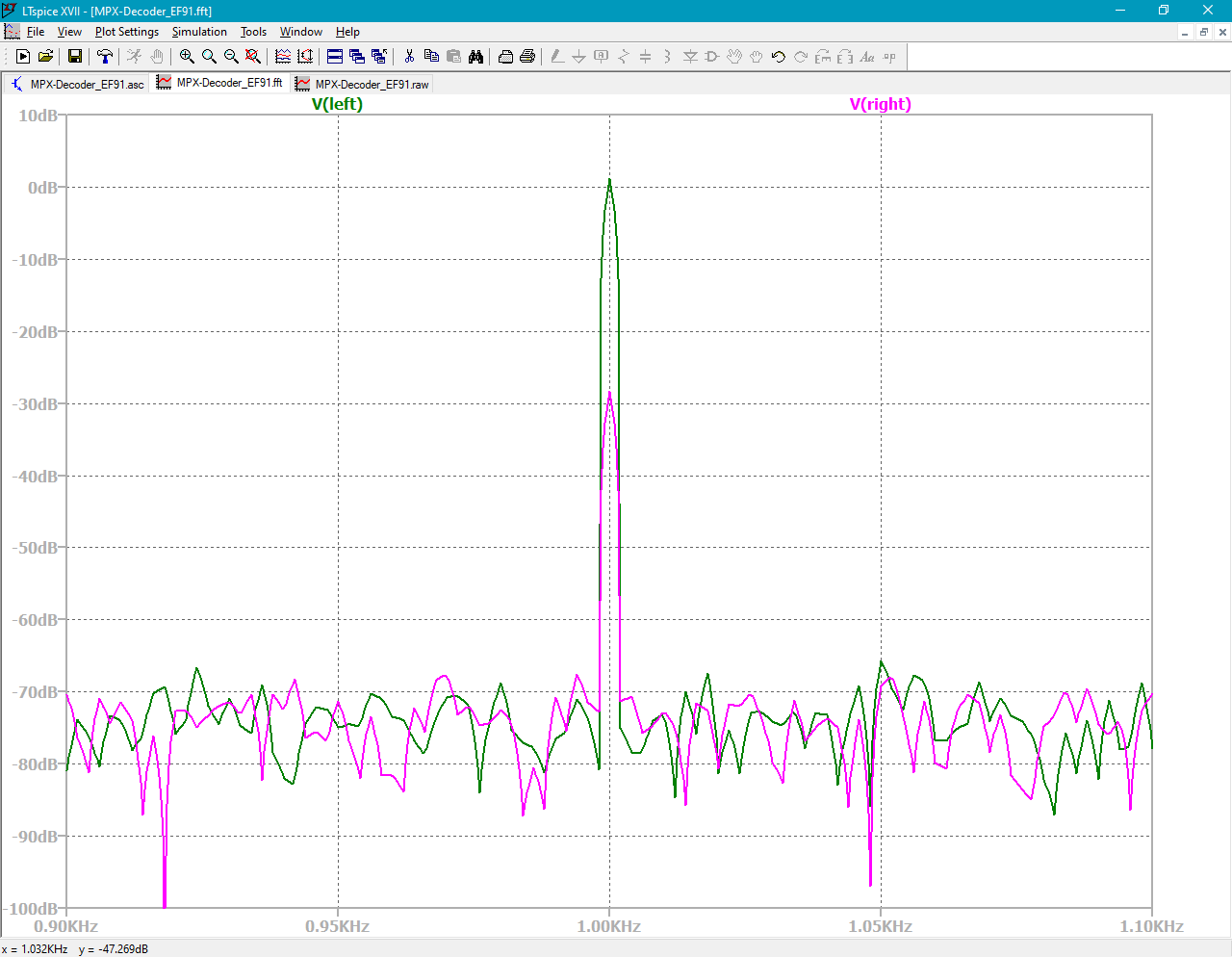Click the zoom full extents icon
Image resolution: width=1232 pixels, height=957 pixels.
(x=253, y=57)
